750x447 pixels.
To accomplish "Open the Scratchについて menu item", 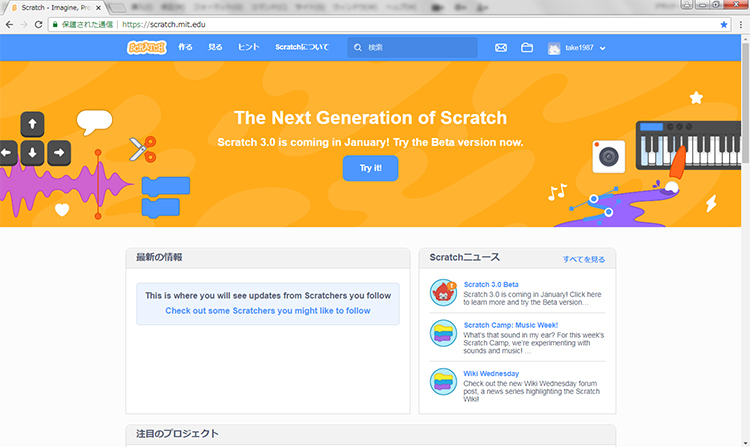I will 301,47.
